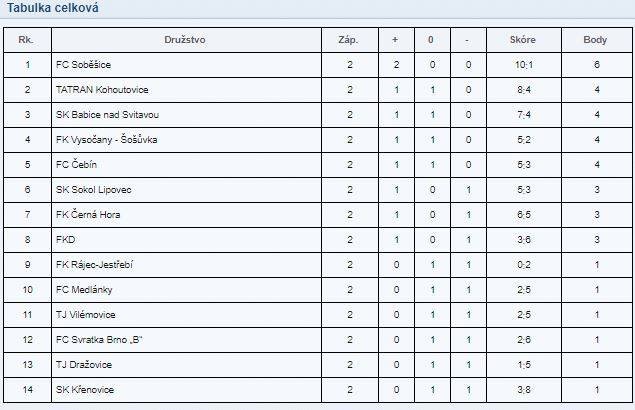635x410 pixels.
Task: Select FK Vysočany - Šošůvka team
Action: tap(107, 139)
